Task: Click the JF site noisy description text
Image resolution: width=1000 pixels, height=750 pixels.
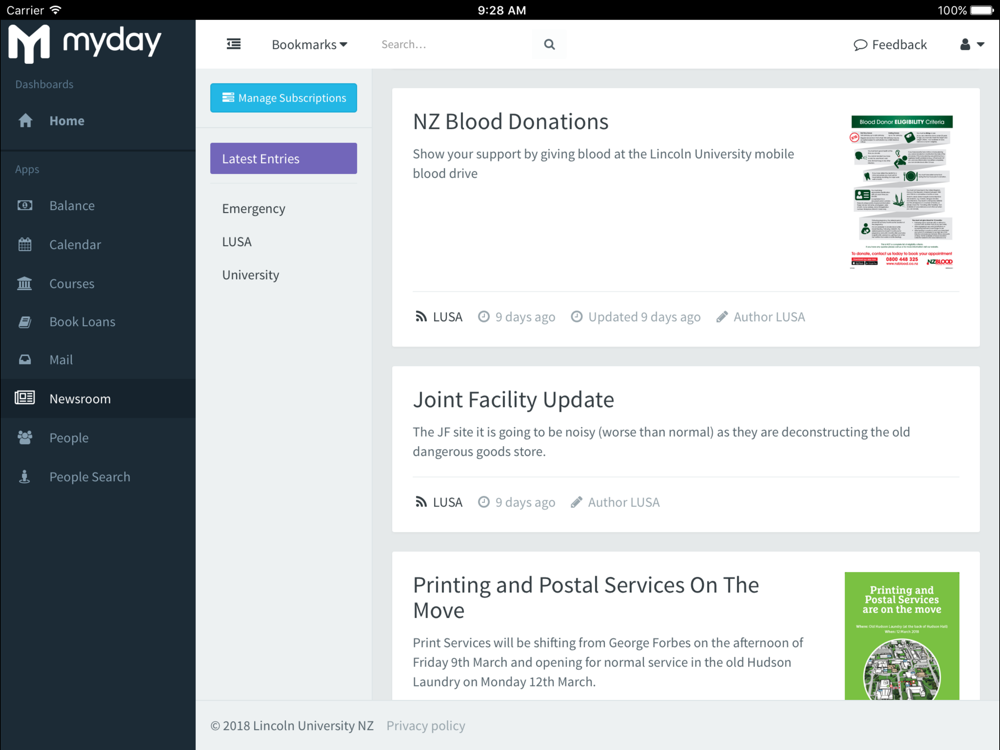Action: [x=661, y=441]
